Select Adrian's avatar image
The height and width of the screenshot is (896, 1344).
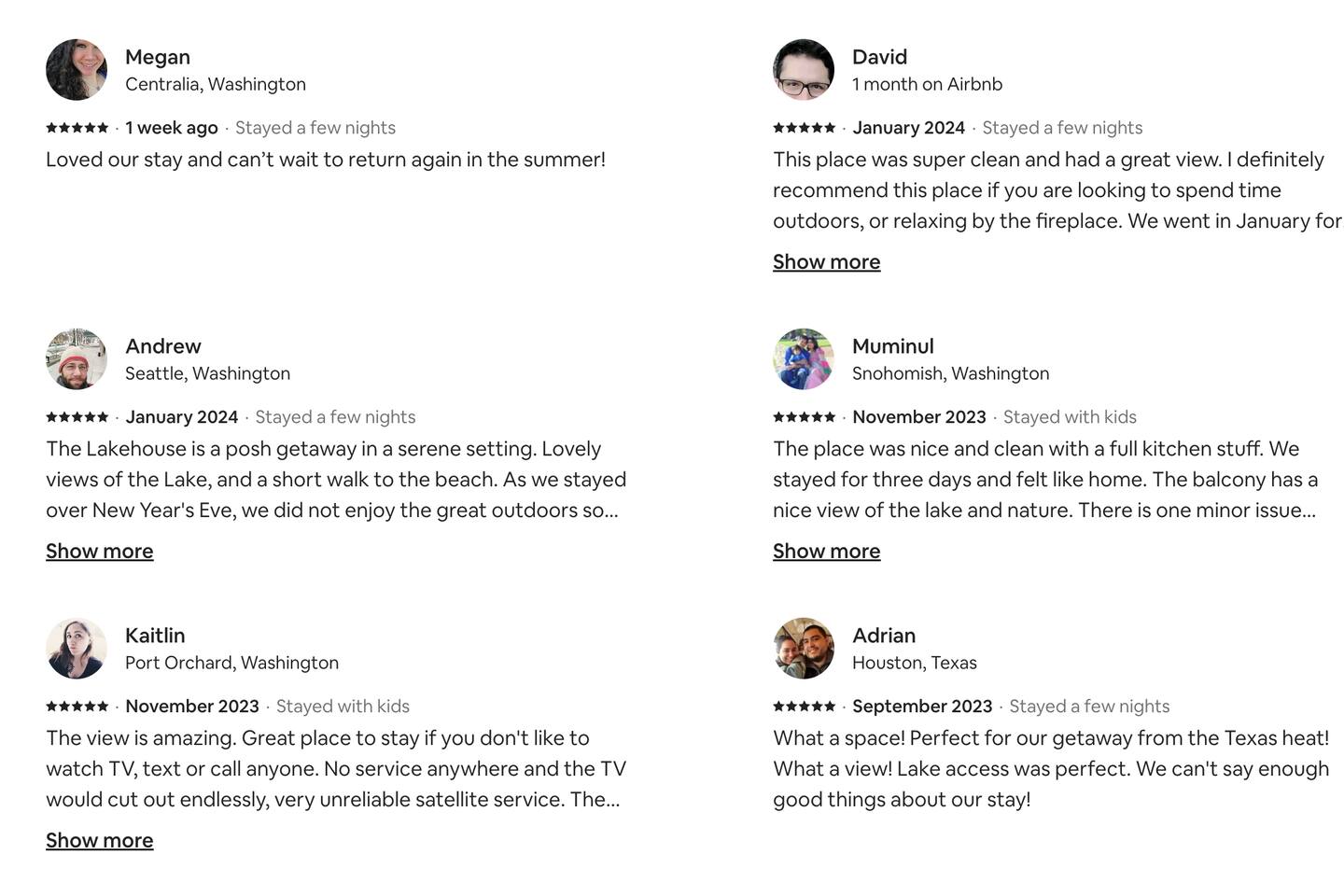(x=804, y=649)
